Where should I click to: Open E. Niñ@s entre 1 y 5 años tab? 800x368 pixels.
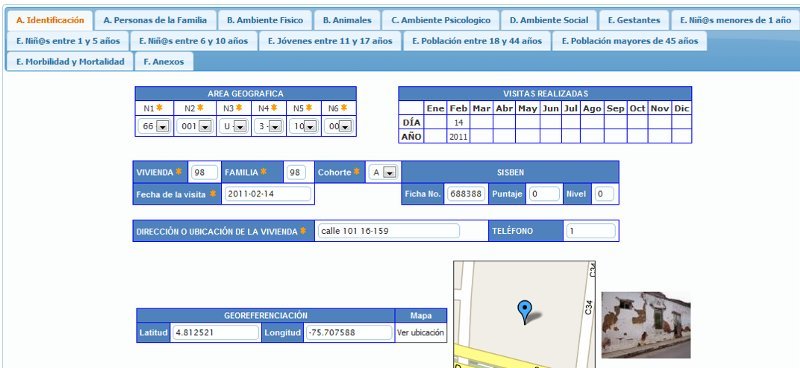point(67,41)
